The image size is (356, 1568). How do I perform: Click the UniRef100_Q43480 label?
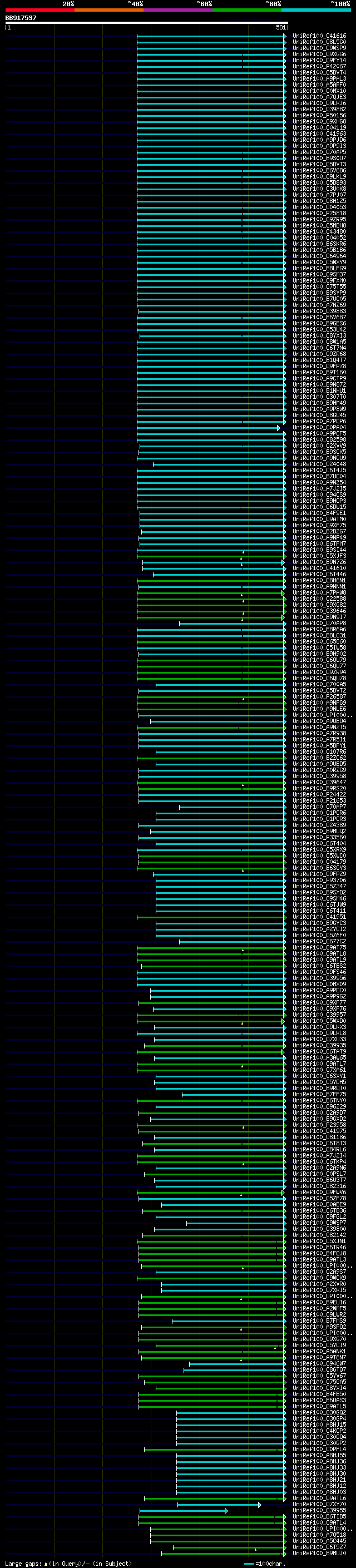(319, 232)
